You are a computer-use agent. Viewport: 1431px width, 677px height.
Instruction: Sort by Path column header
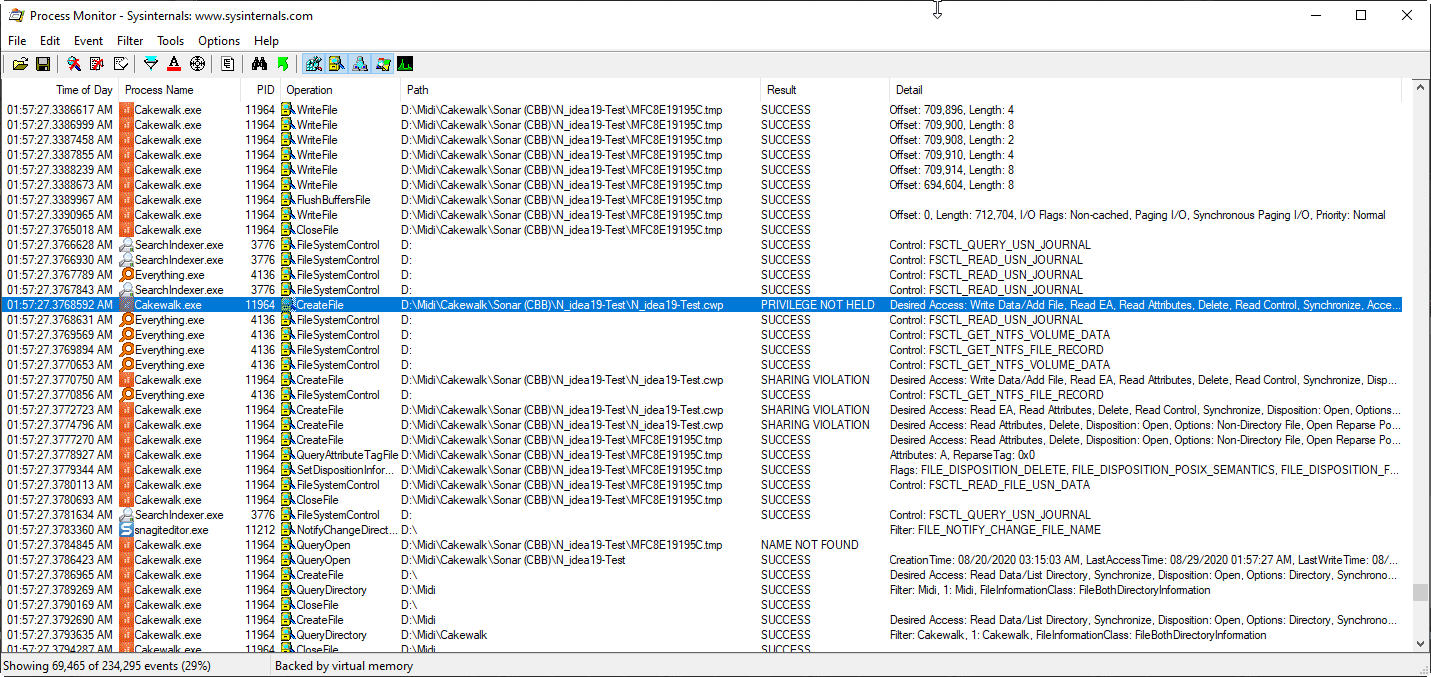point(580,90)
